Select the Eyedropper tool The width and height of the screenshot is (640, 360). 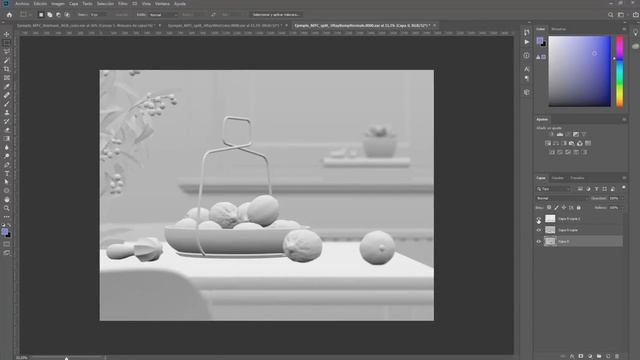point(7,86)
